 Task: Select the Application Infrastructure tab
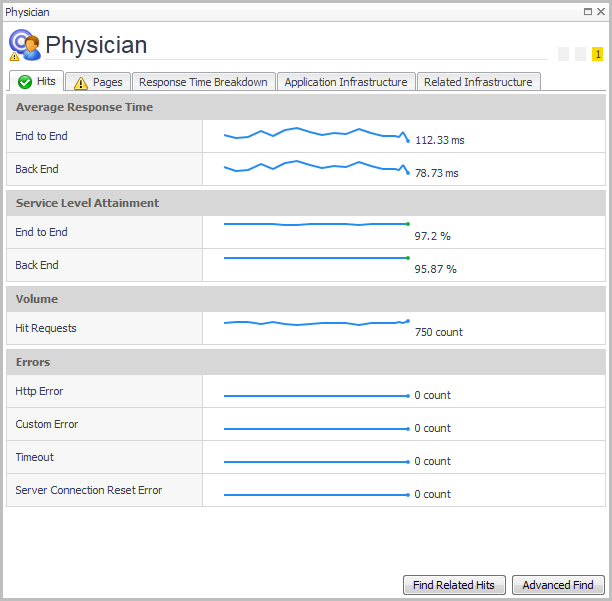345,82
